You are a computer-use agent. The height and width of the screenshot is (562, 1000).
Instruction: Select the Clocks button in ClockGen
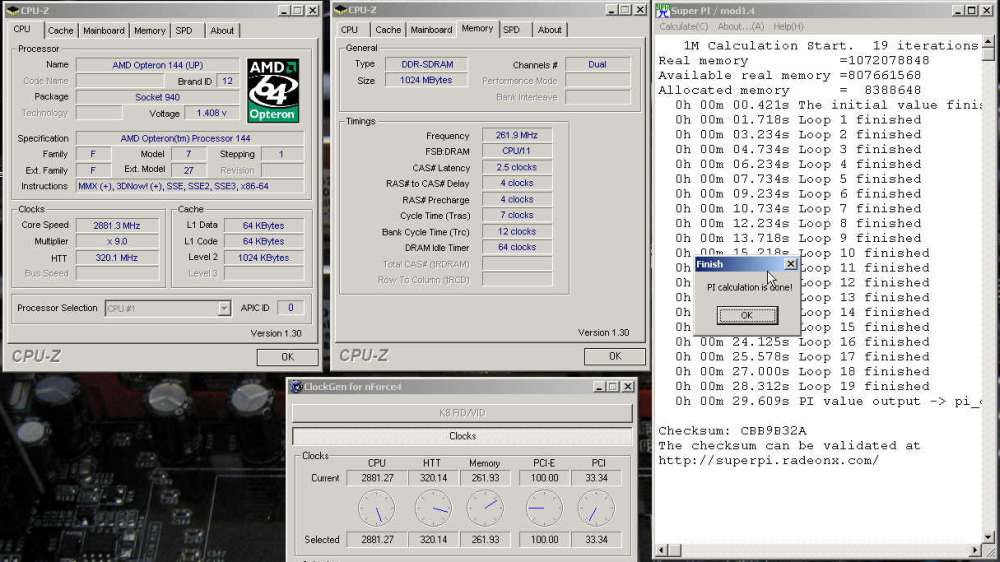462,436
